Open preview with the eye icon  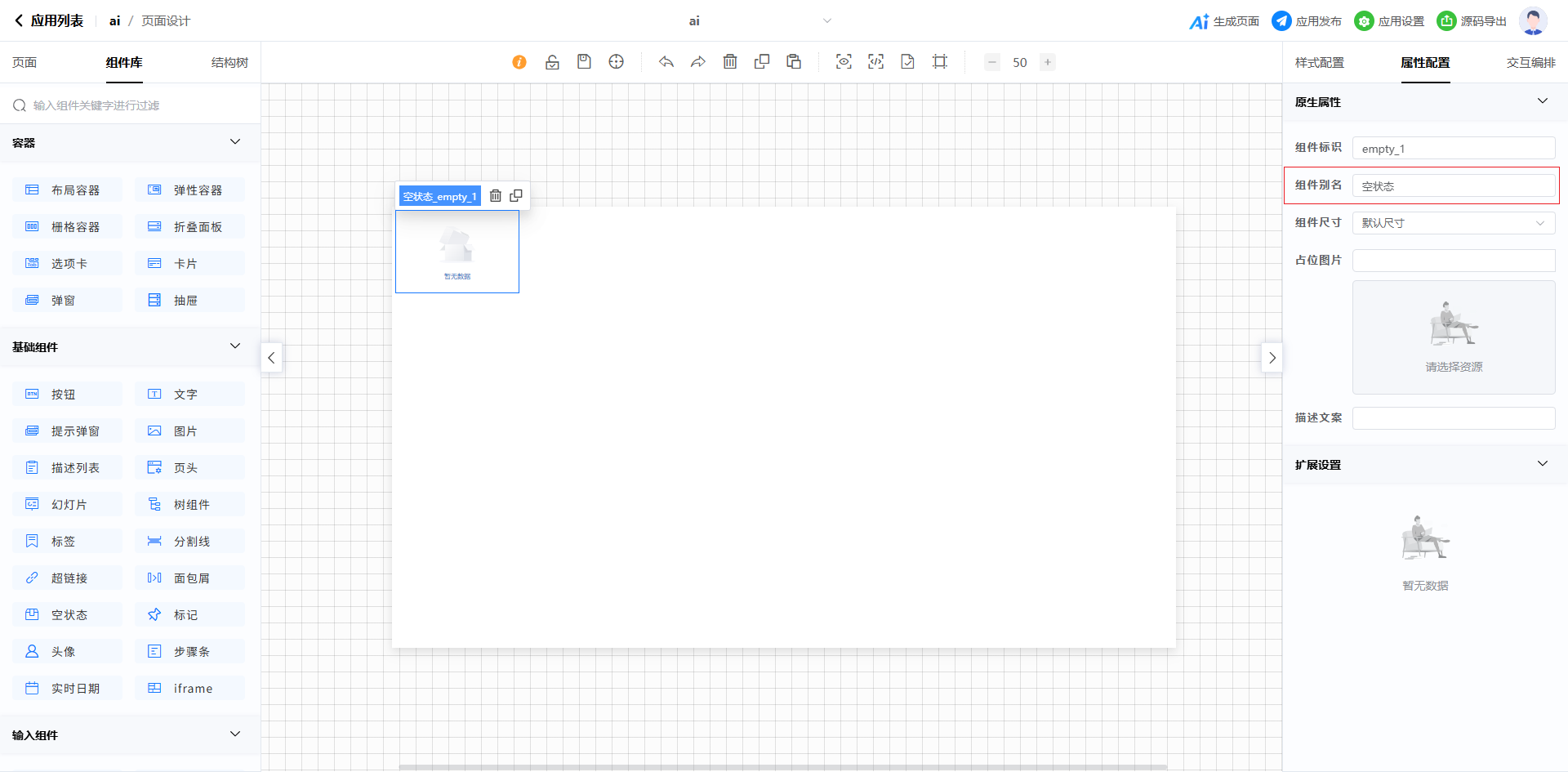(x=844, y=62)
